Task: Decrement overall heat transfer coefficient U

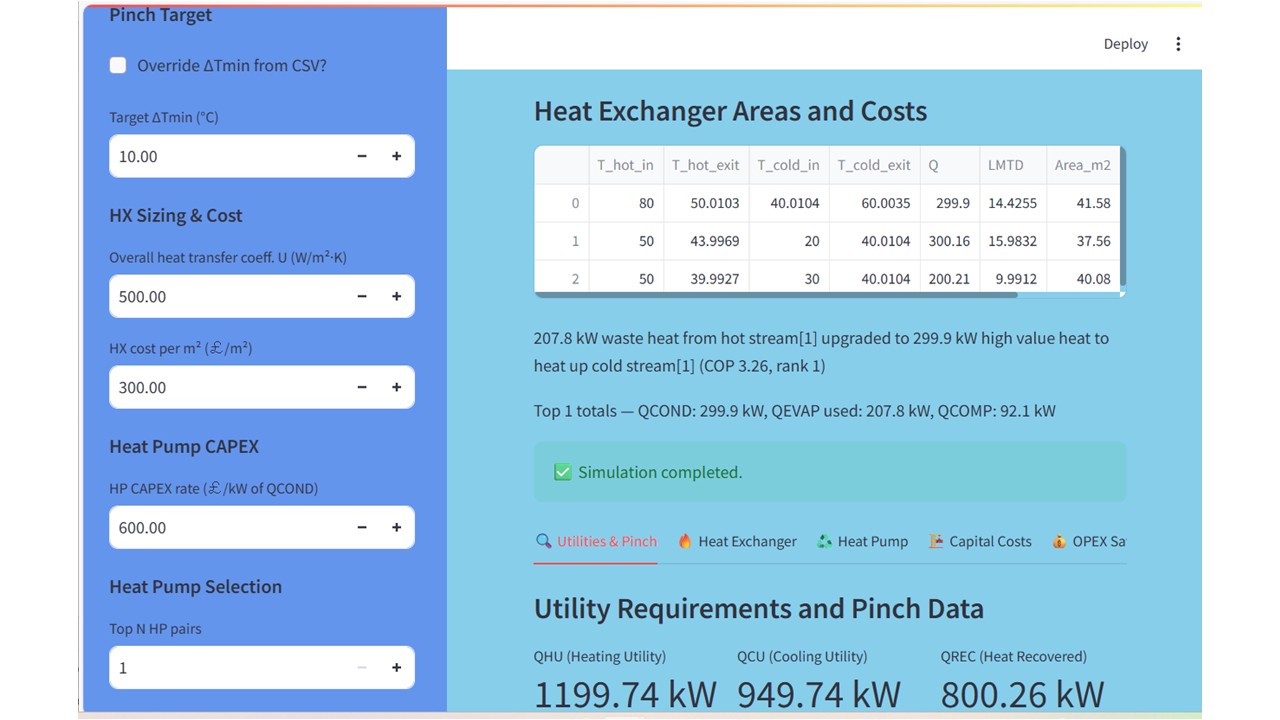Action: [362, 297]
